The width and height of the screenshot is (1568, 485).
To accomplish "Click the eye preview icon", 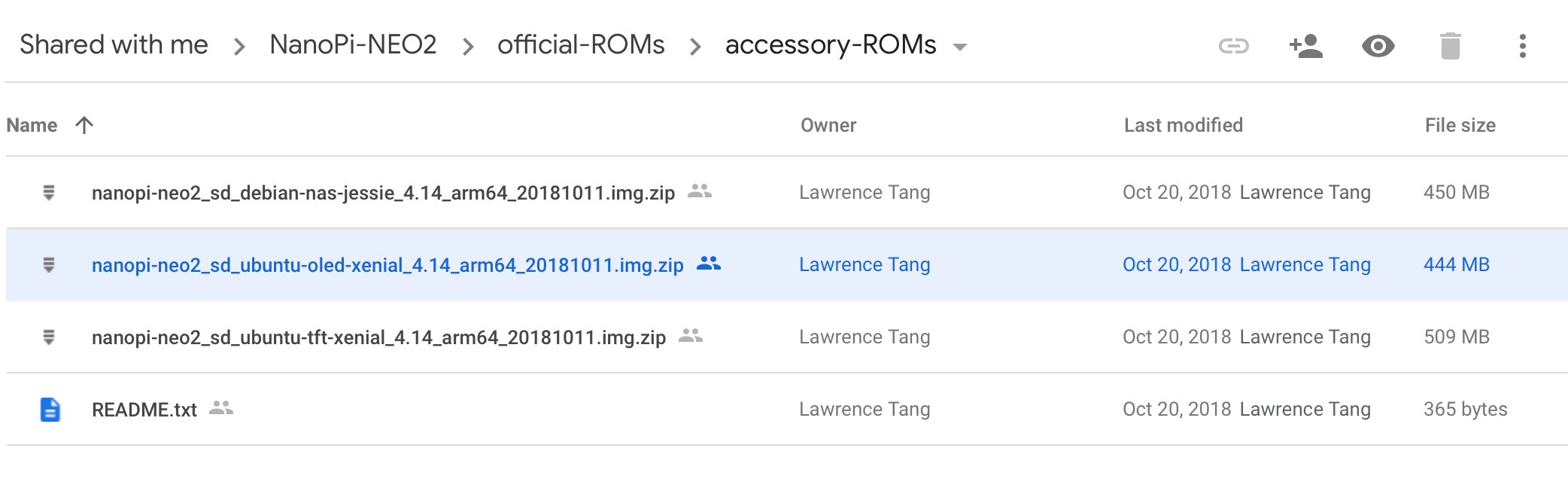I will [1378, 47].
